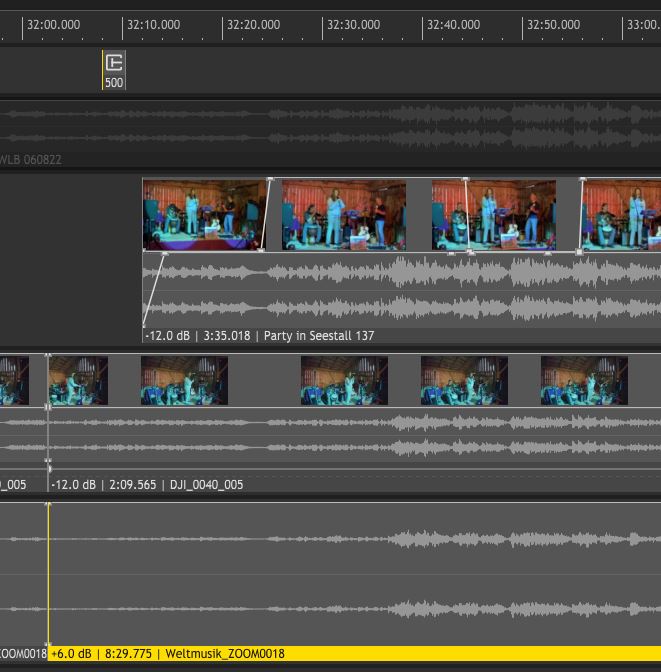Screen dimensions: 661x672
Task: Select the Party in Seestall top handle near 32:44
Action: (466, 179)
